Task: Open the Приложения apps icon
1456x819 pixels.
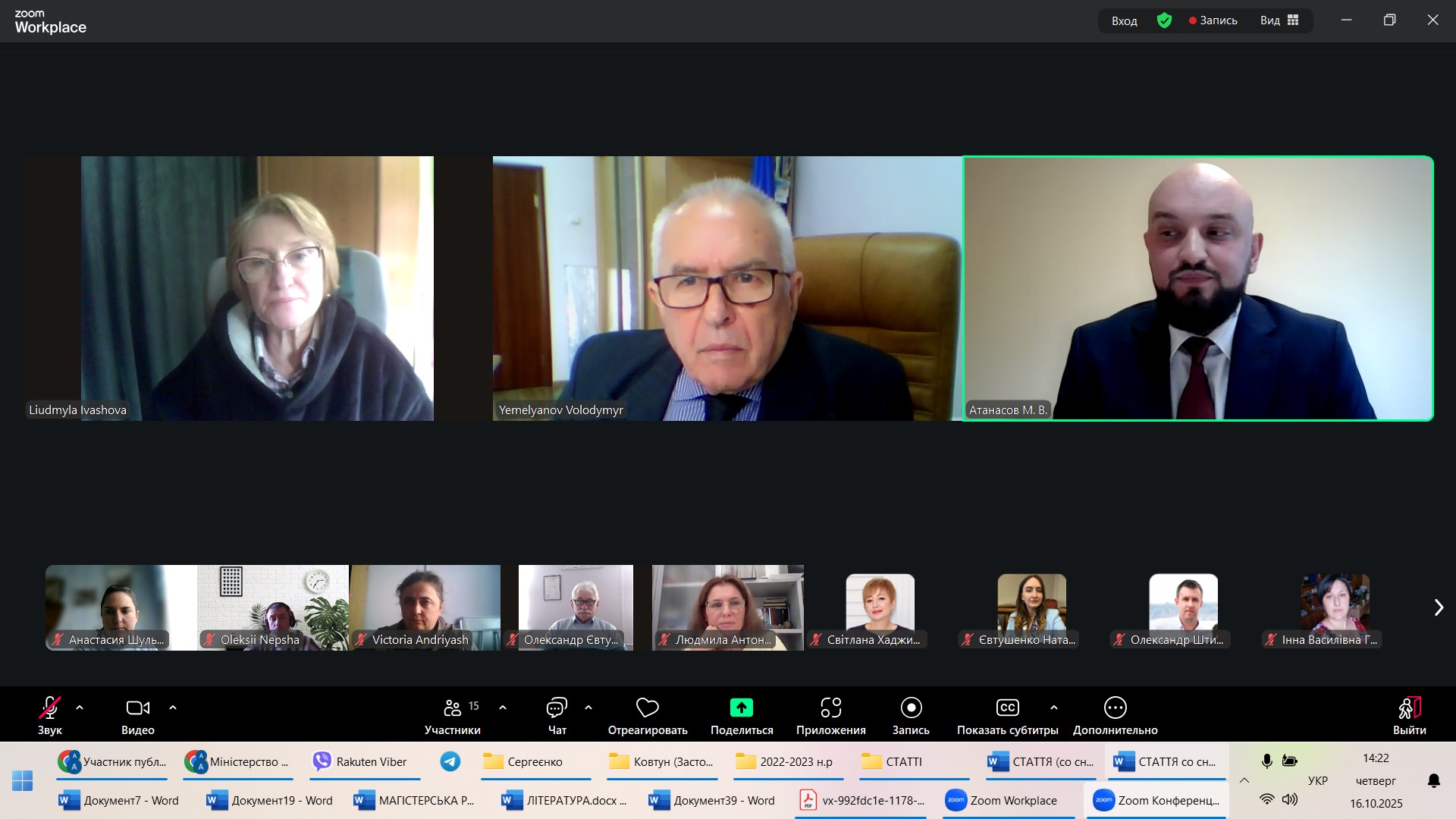Action: (830, 708)
